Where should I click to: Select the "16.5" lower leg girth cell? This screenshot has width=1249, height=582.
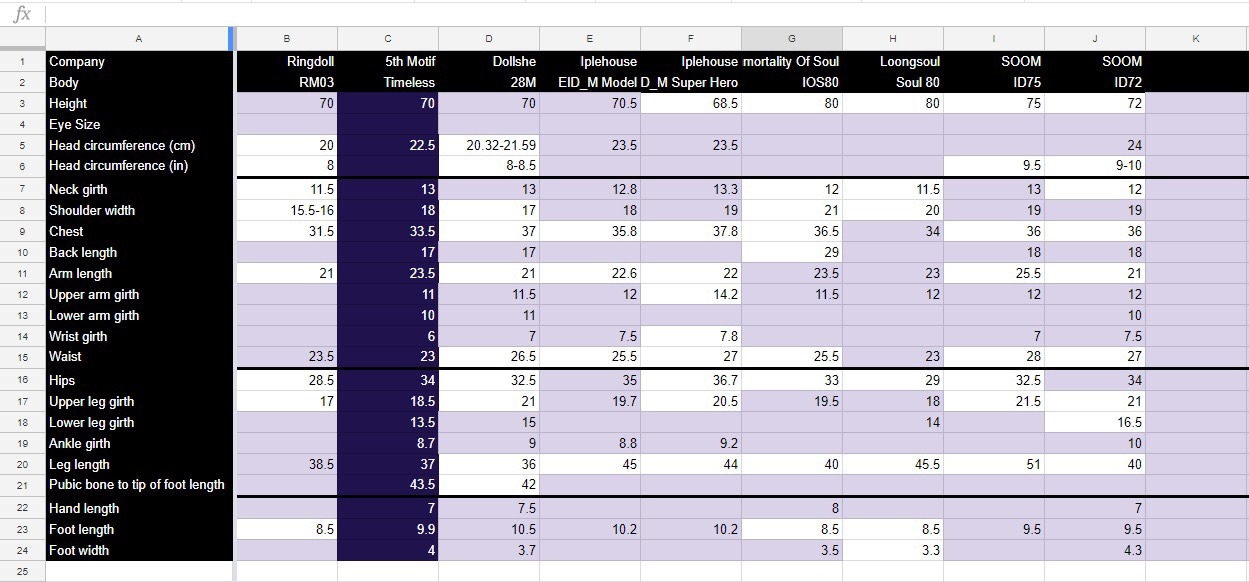coord(1095,422)
